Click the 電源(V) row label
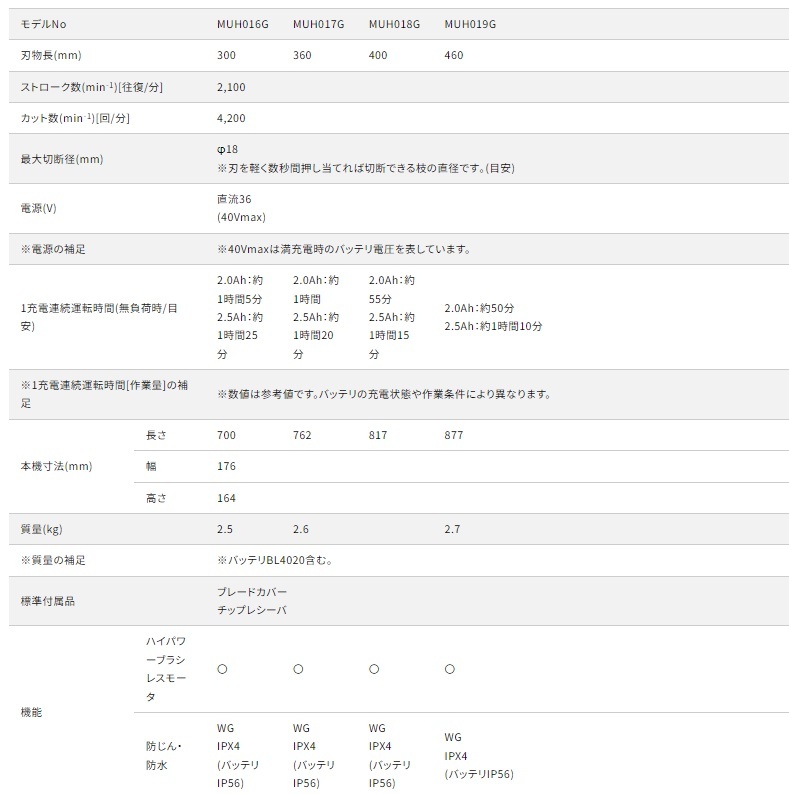This screenshot has width=789, height=794. (38, 208)
